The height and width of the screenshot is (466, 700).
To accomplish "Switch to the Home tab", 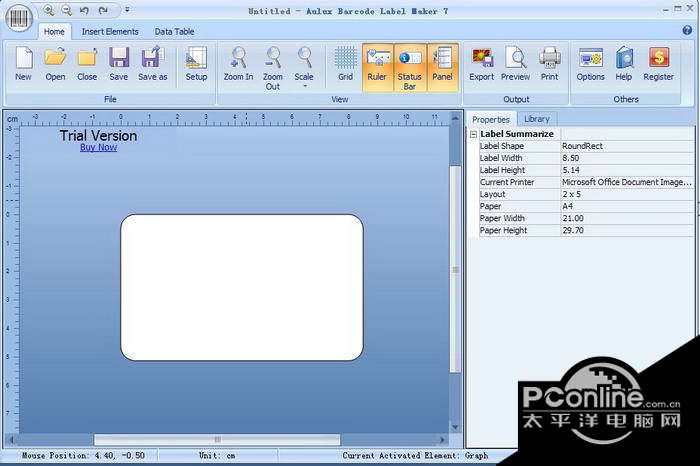I will tap(54, 32).
